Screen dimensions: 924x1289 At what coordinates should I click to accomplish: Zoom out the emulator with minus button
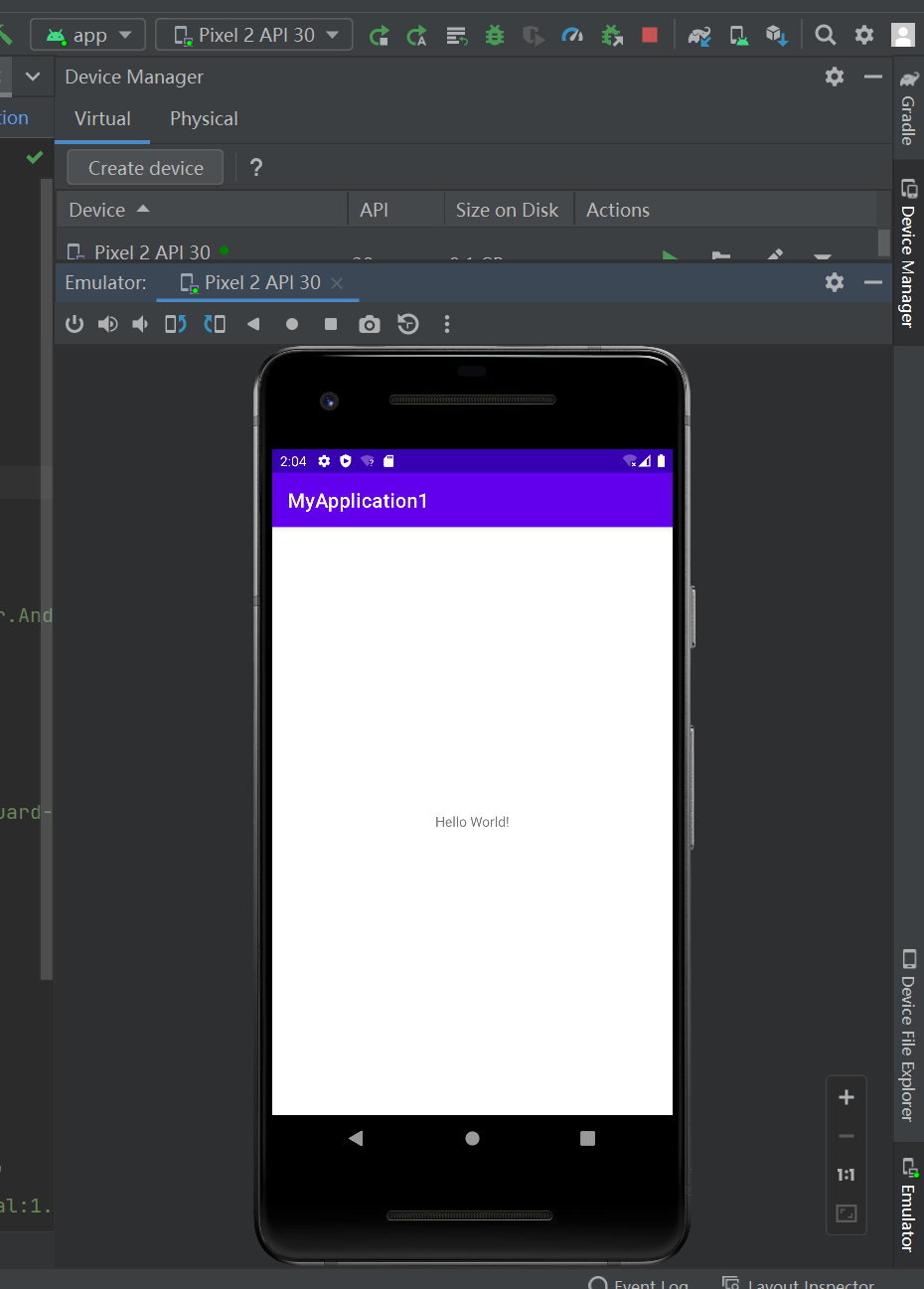(x=847, y=1136)
